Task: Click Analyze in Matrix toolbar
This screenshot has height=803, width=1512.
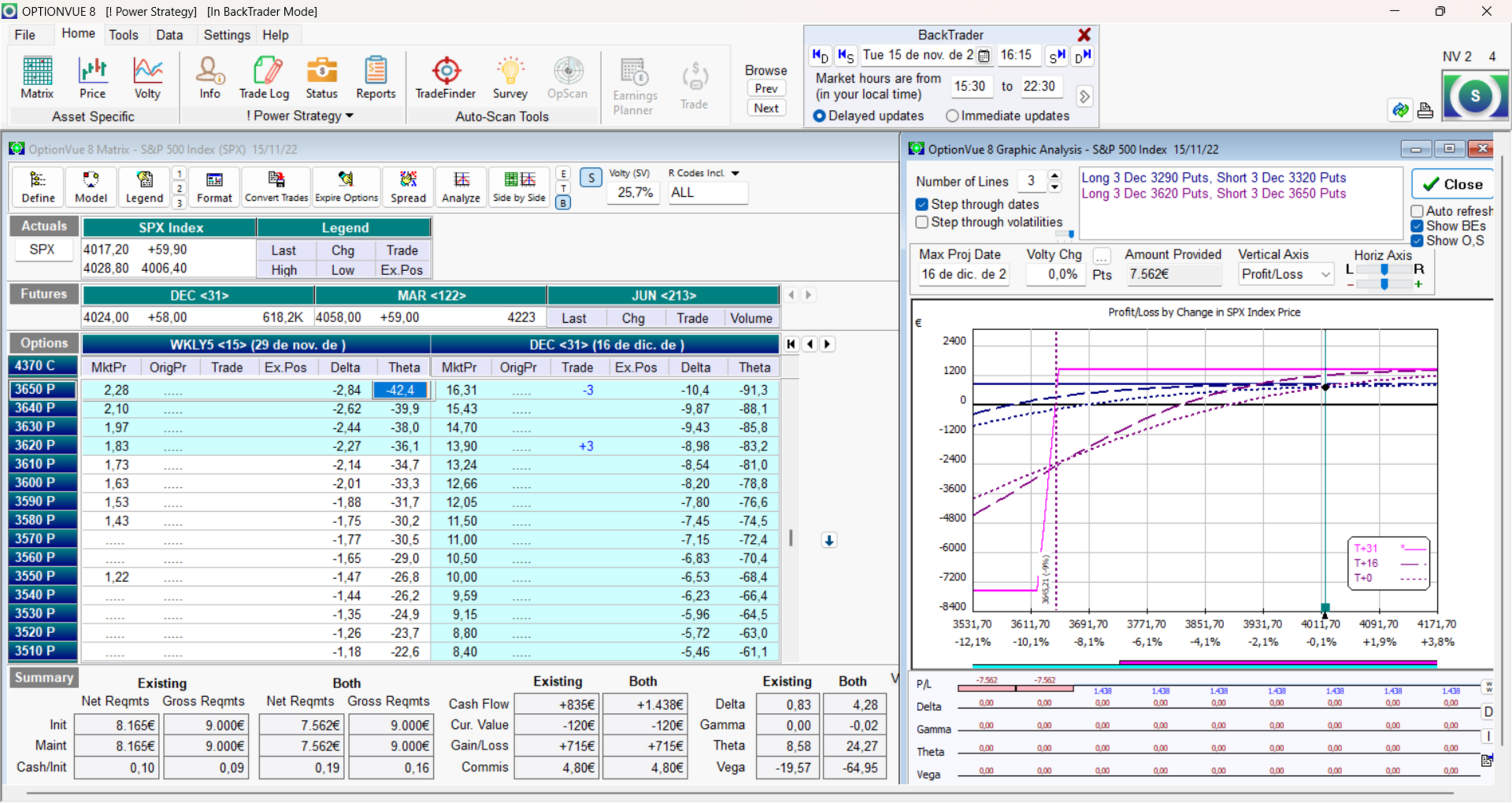Action: pyautogui.click(x=461, y=187)
